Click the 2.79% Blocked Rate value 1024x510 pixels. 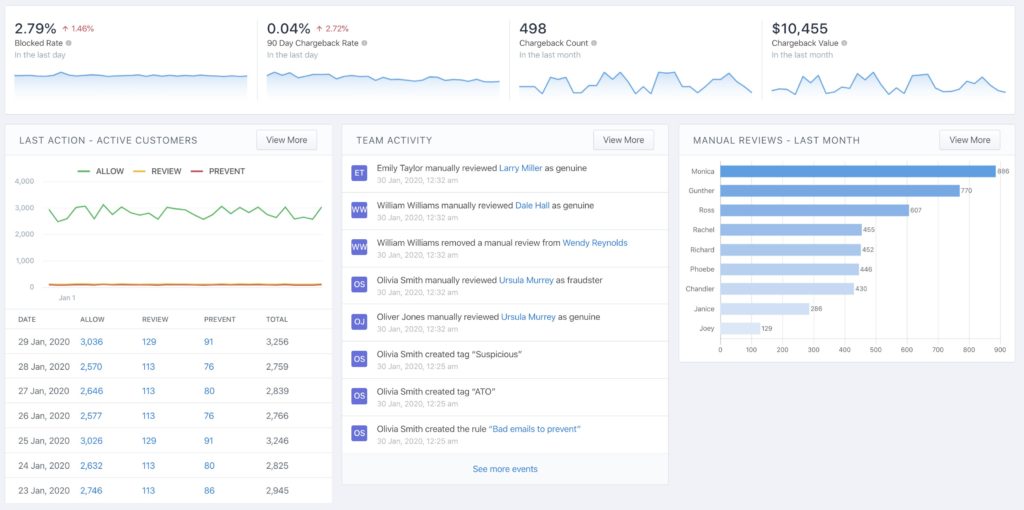point(35,28)
